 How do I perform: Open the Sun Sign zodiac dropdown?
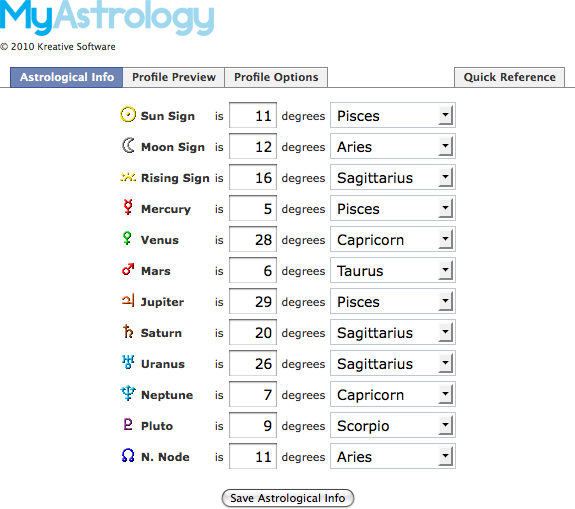[393, 115]
